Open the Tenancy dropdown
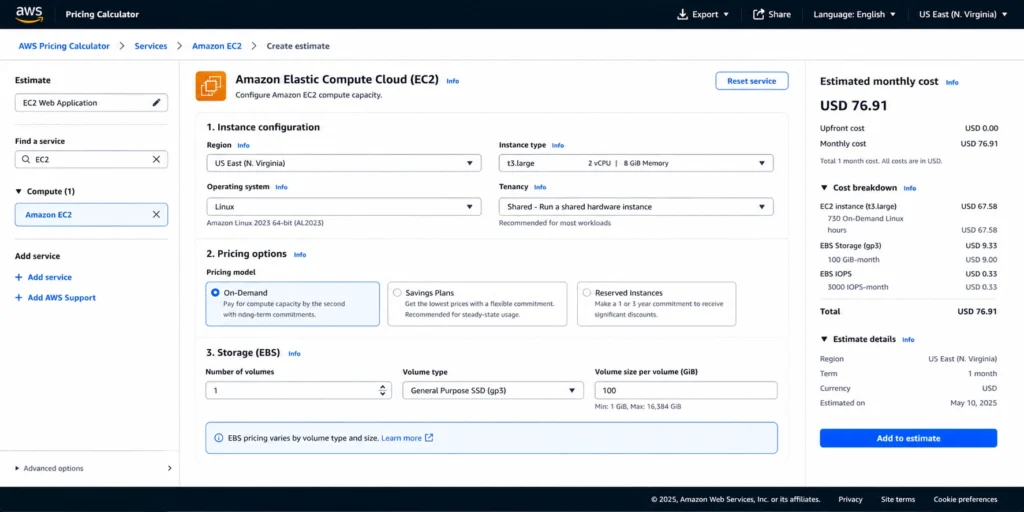The height and width of the screenshot is (512, 1024). pyautogui.click(x=636, y=206)
